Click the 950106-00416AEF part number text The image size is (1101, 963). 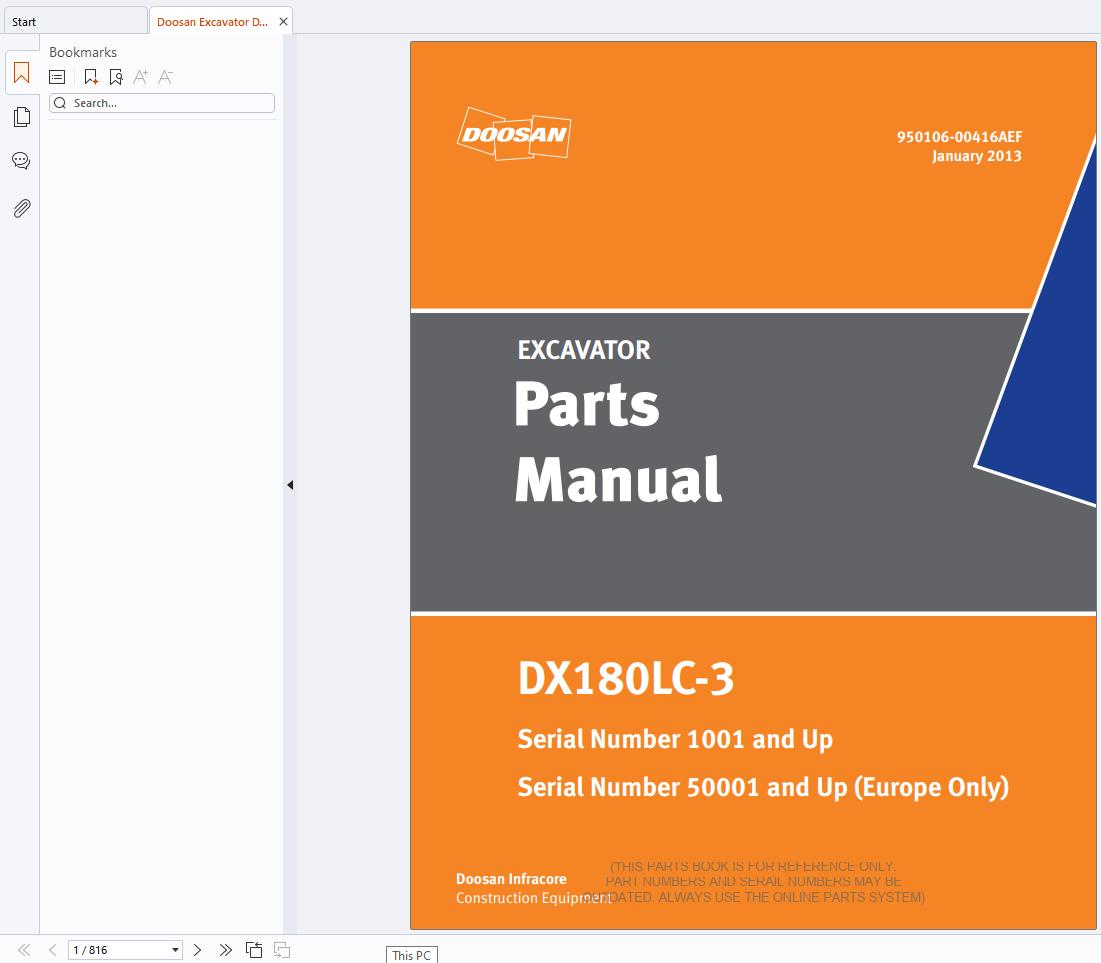pyautogui.click(x=959, y=137)
